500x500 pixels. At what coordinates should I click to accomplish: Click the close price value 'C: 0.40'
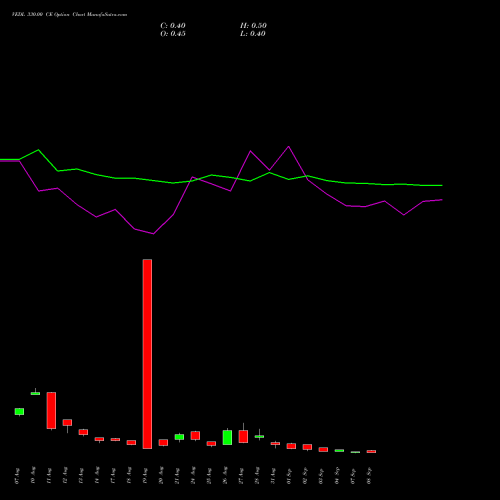(173, 26)
